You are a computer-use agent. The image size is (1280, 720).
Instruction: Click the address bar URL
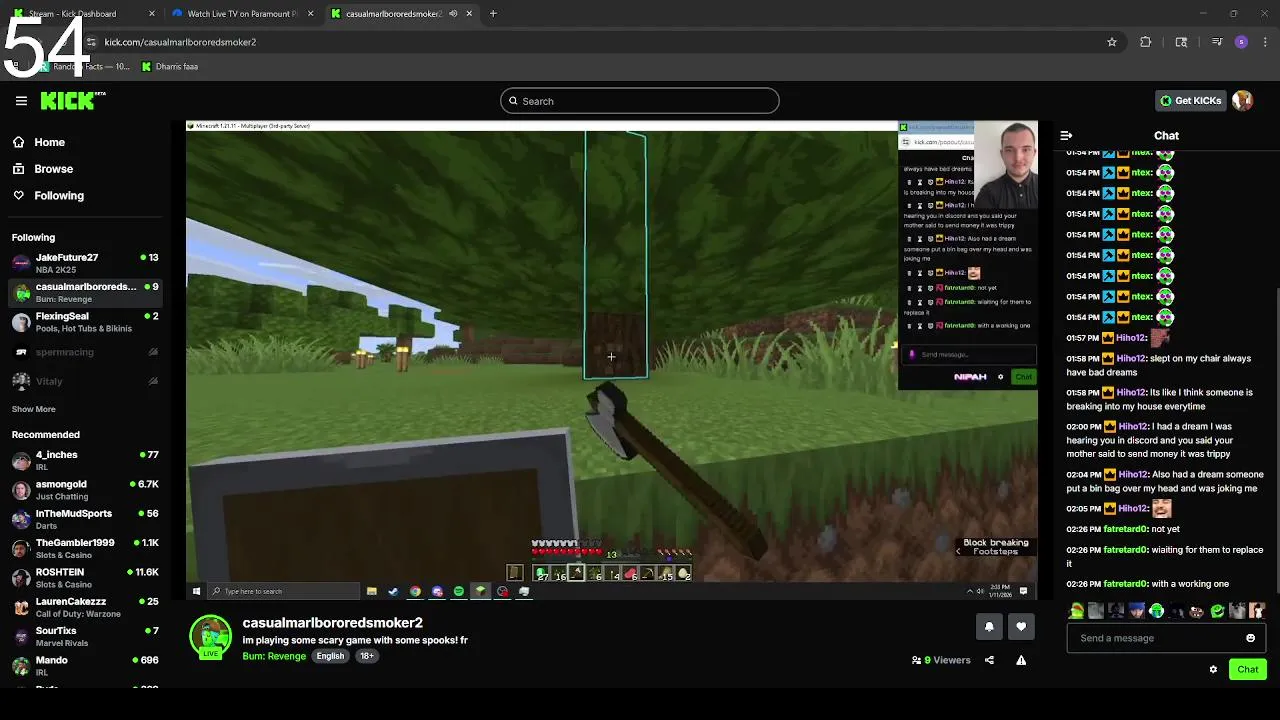[x=180, y=42]
